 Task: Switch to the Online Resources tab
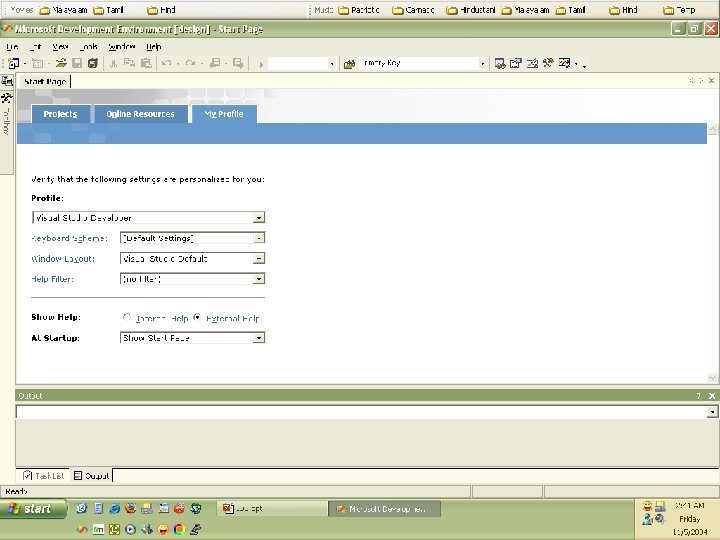pyautogui.click(x=141, y=114)
